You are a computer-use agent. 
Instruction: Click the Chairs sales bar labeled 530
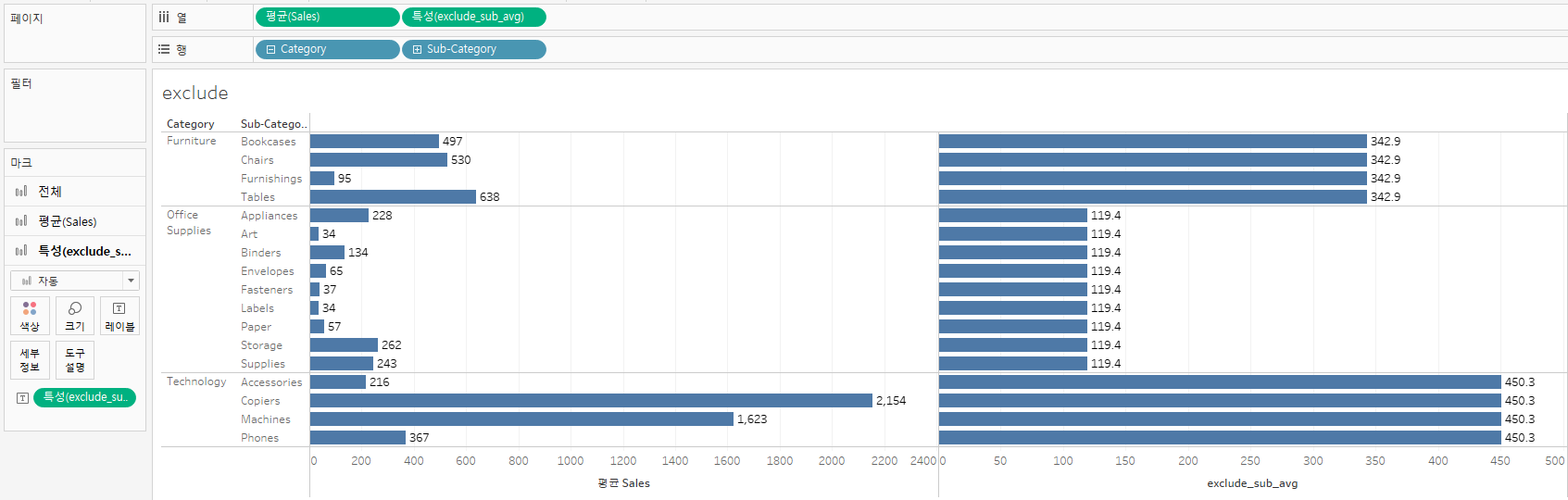[379, 160]
